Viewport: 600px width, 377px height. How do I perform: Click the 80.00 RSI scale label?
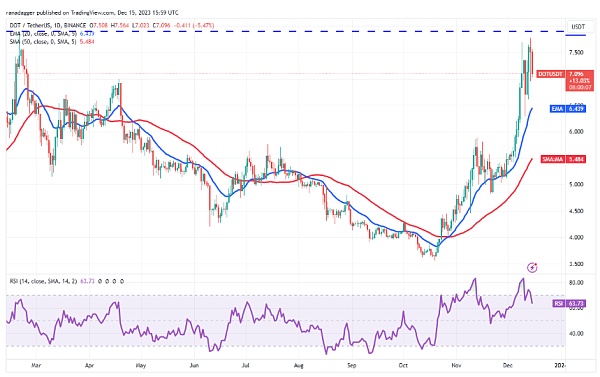(x=576, y=283)
